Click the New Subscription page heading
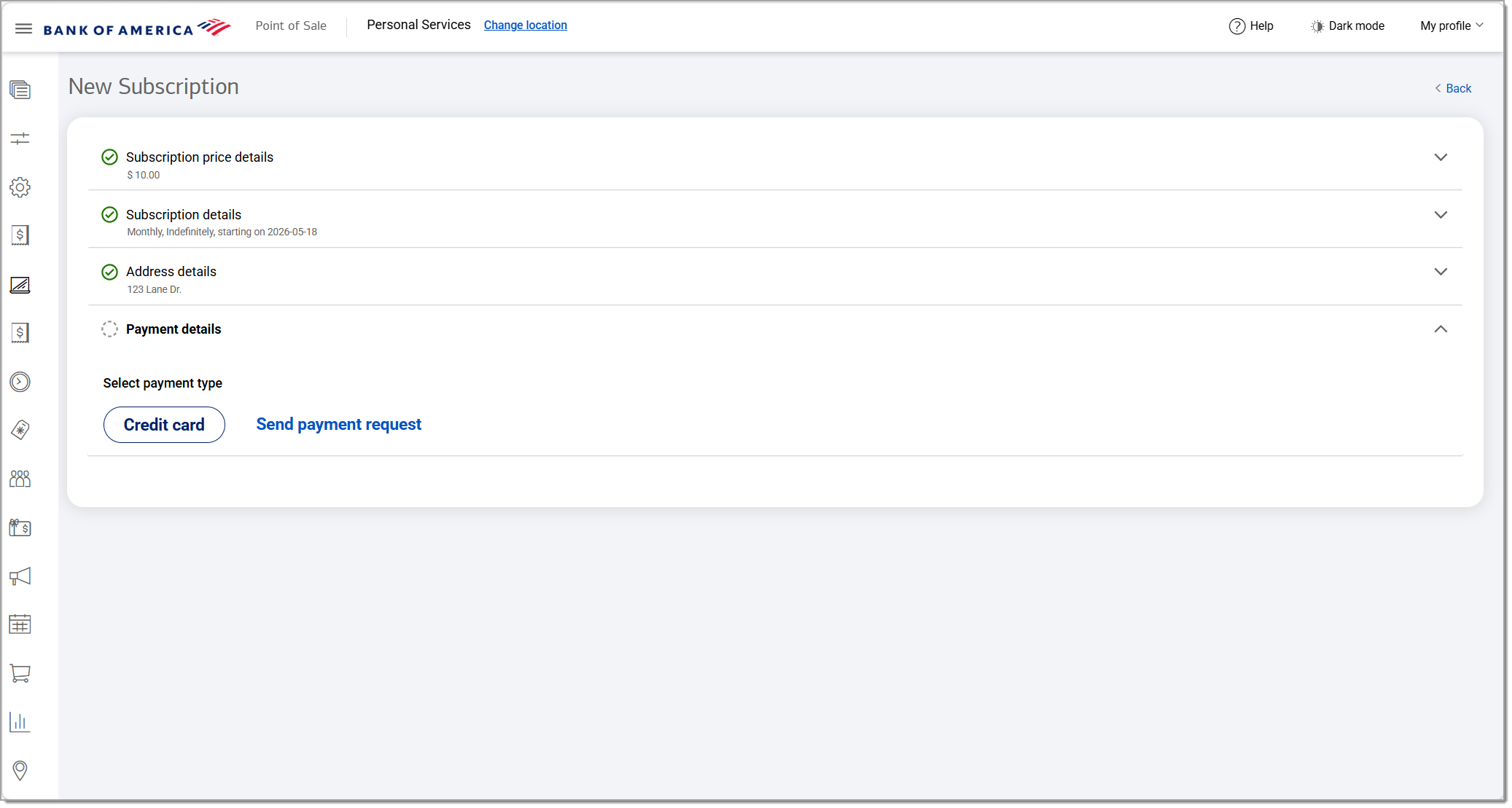This screenshot has width=1512, height=808. click(154, 87)
